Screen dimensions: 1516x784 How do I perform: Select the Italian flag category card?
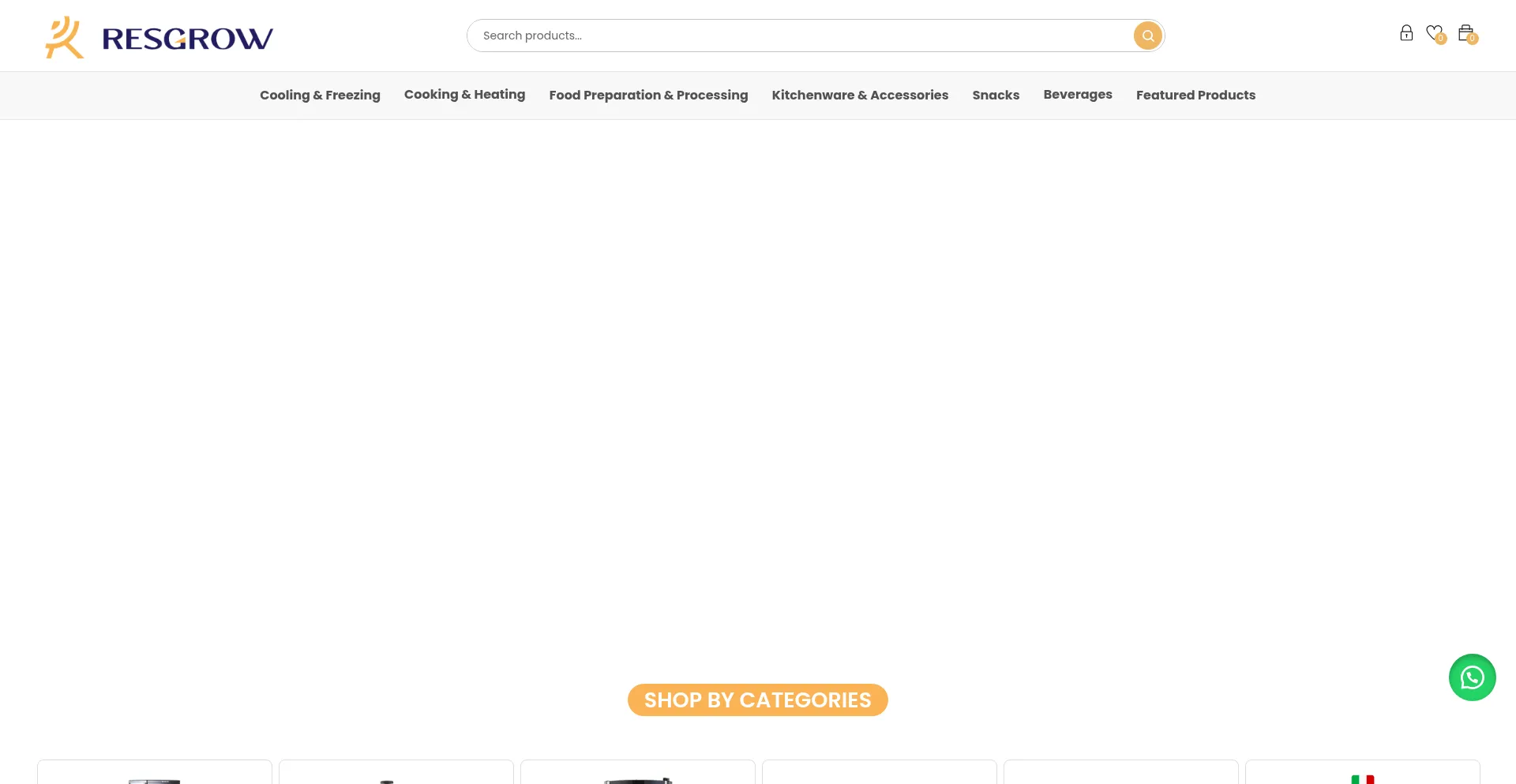click(1363, 776)
